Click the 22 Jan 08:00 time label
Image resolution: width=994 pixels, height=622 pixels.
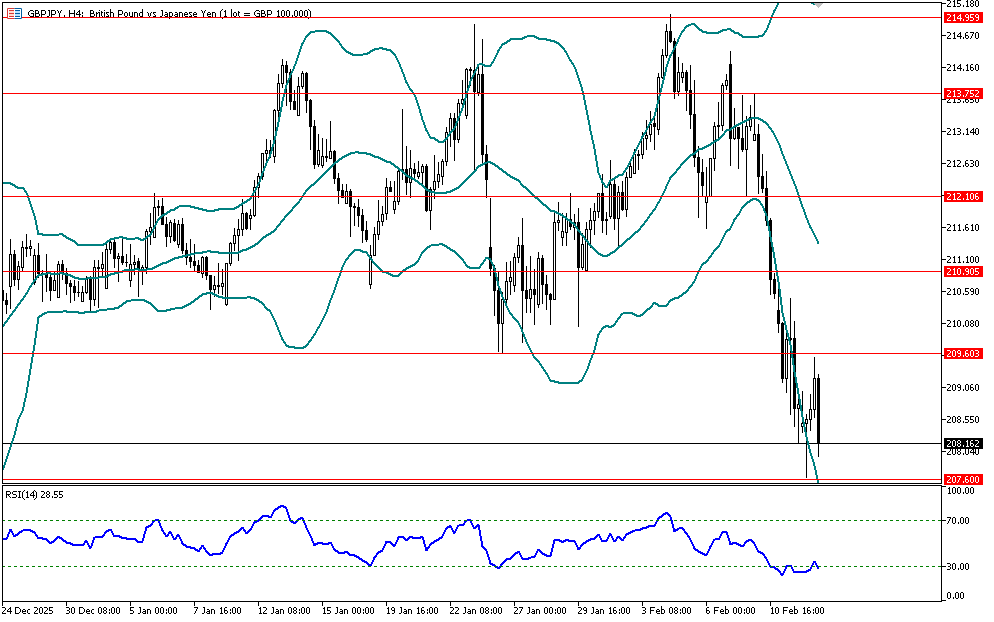(x=476, y=609)
